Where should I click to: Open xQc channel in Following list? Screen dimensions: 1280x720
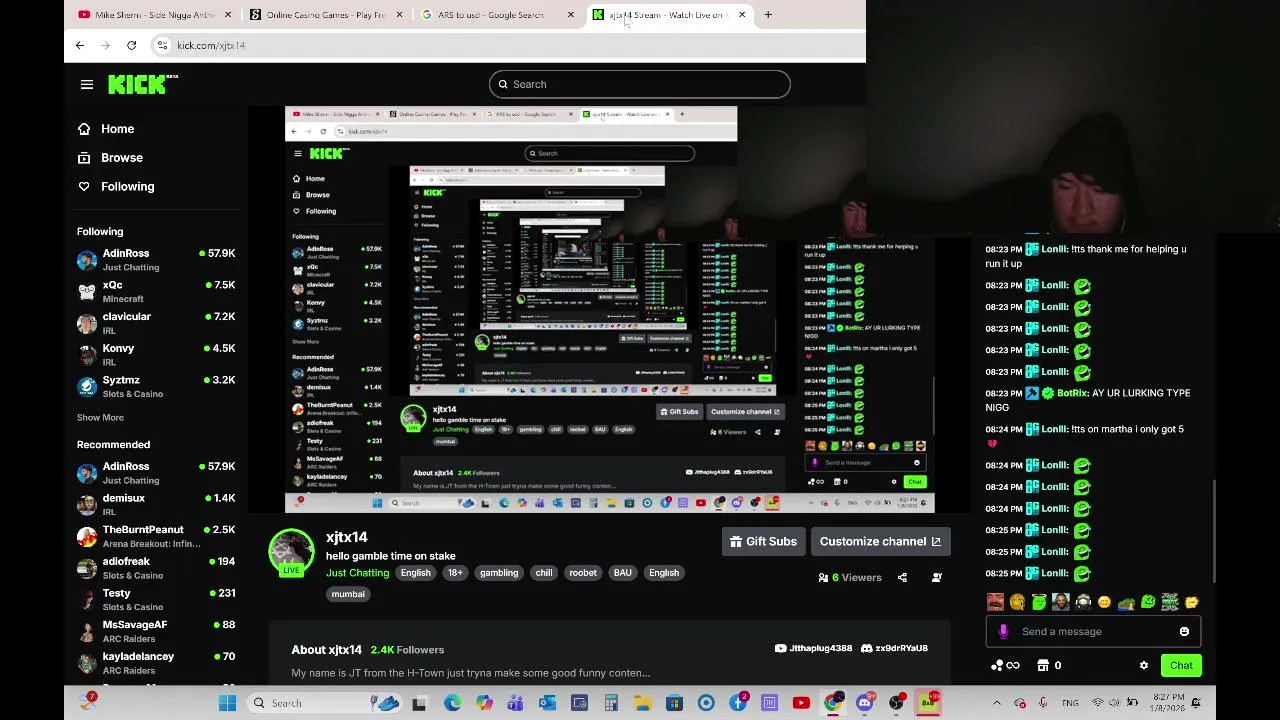pyautogui.click(x=156, y=292)
